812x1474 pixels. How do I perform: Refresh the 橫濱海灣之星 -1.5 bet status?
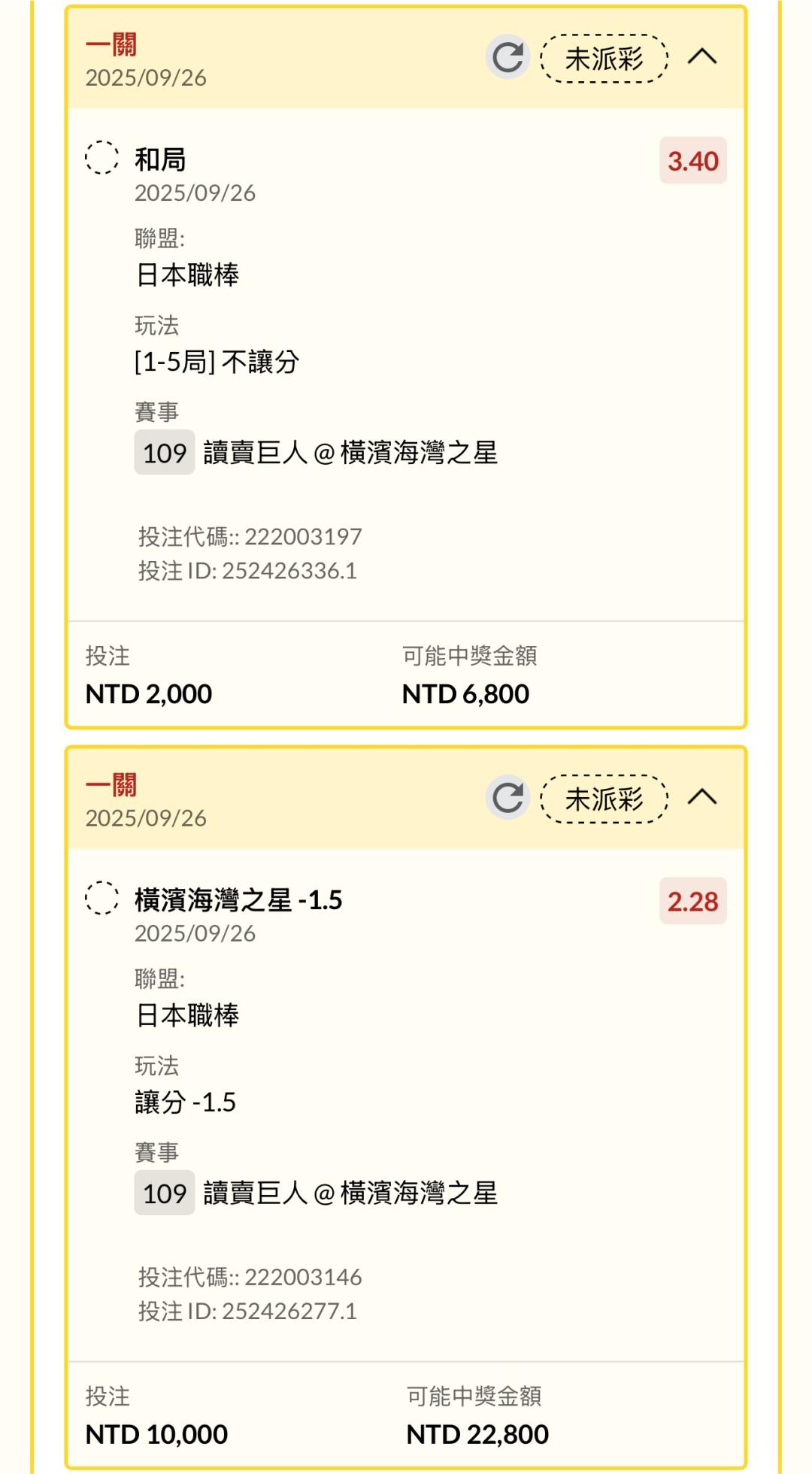click(507, 797)
